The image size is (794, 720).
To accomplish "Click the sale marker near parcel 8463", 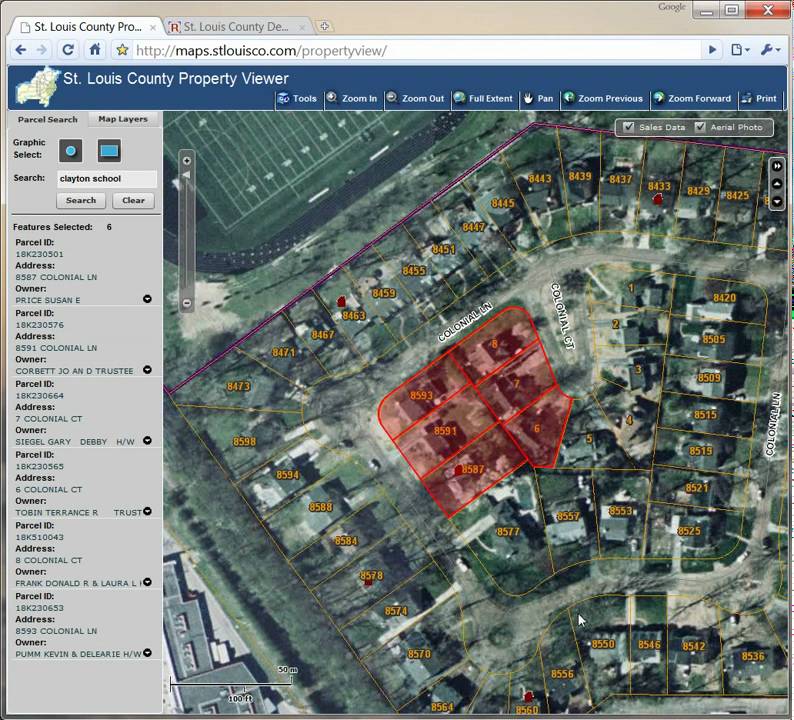I will 341,302.
